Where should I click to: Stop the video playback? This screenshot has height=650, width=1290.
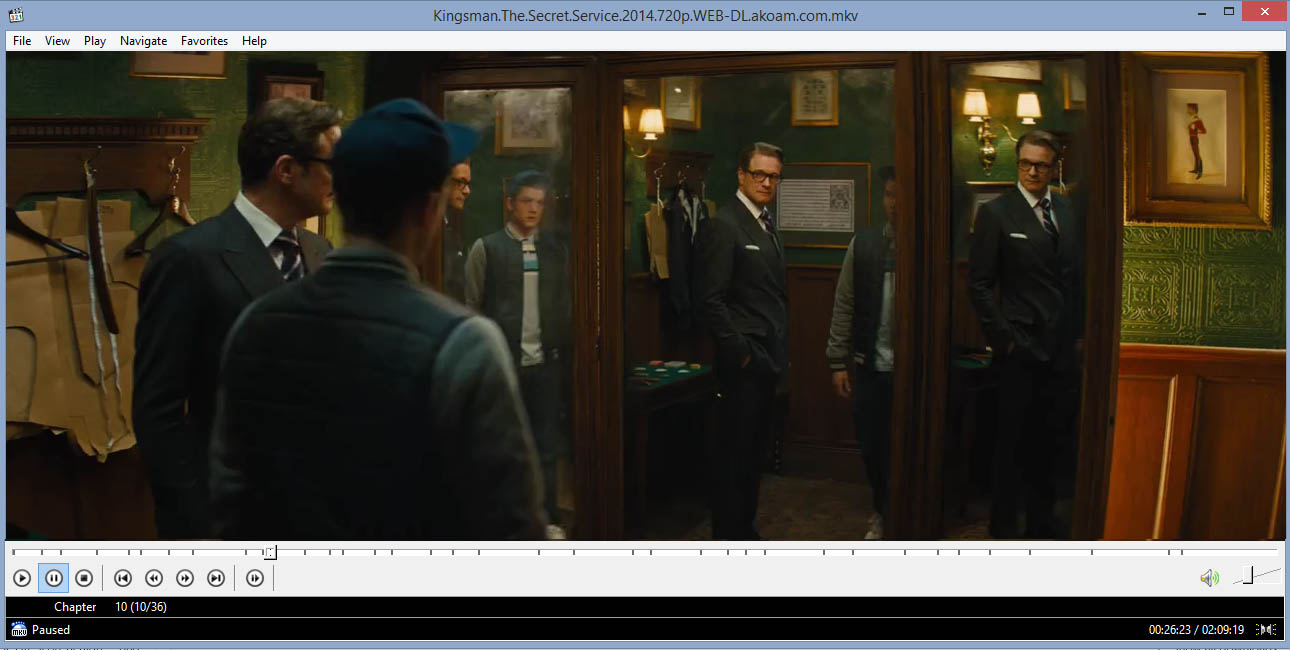85,578
